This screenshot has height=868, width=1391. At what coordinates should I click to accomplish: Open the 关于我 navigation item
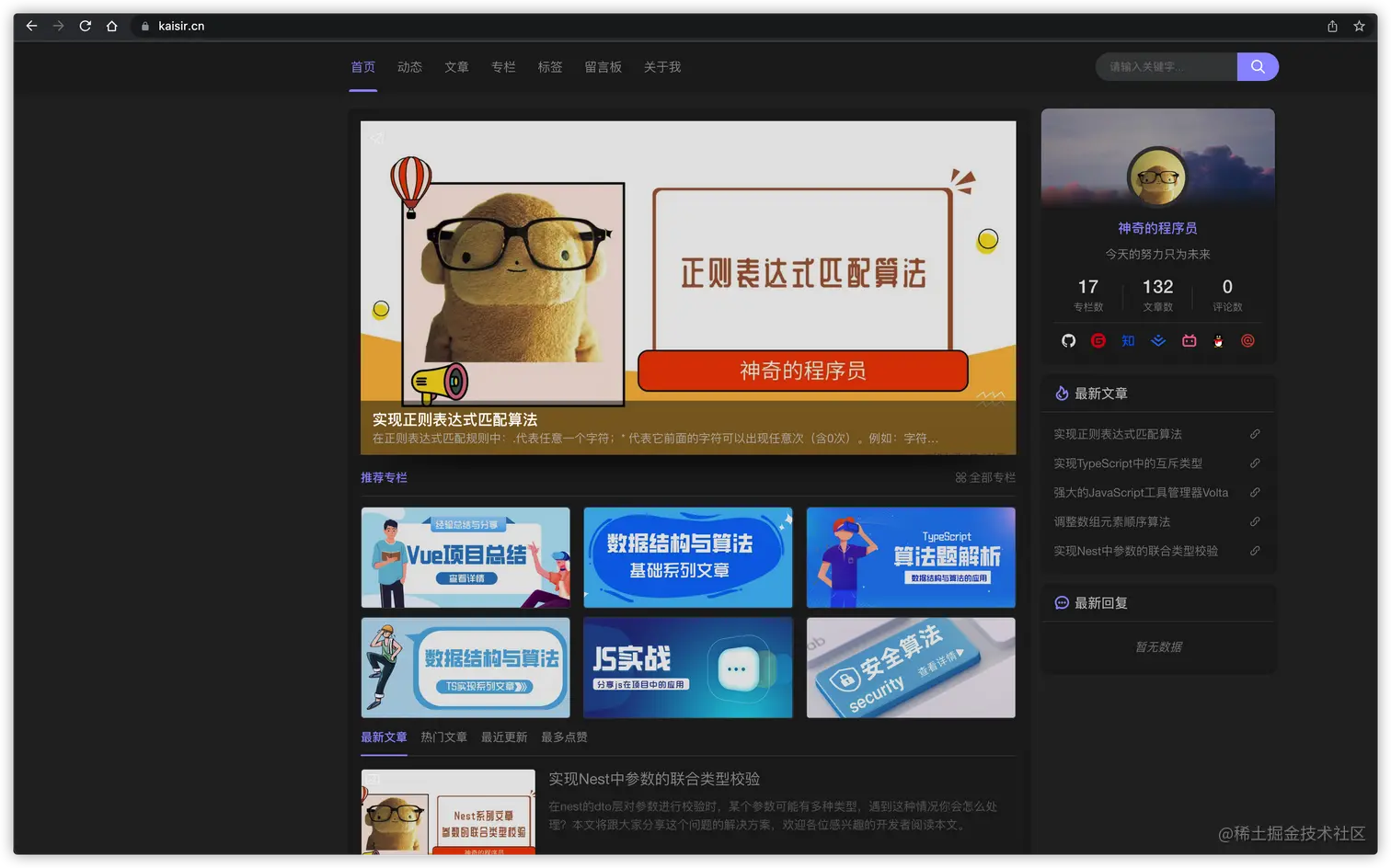click(662, 67)
